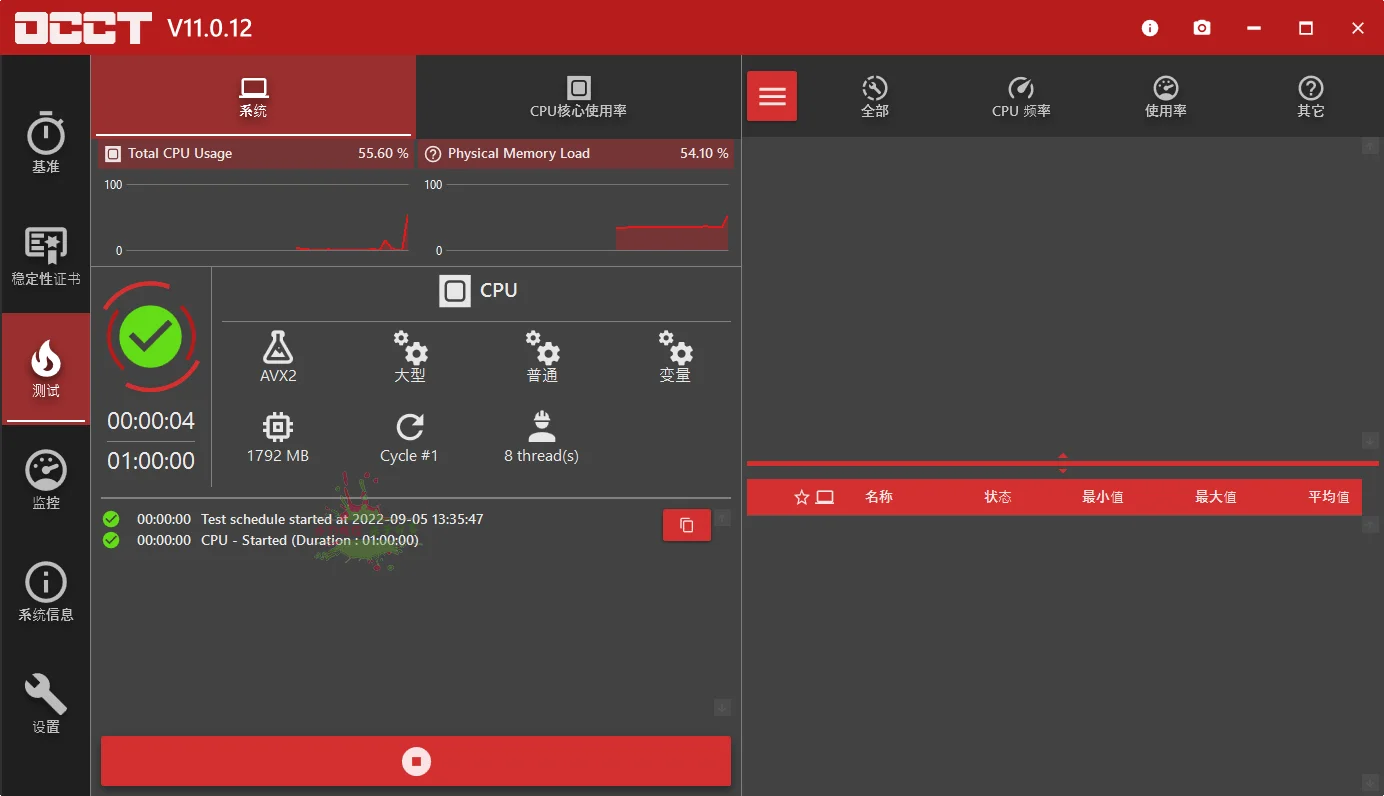Stop the running CPU test
Image resolution: width=1384 pixels, height=796 pixels.
[416, 760]
